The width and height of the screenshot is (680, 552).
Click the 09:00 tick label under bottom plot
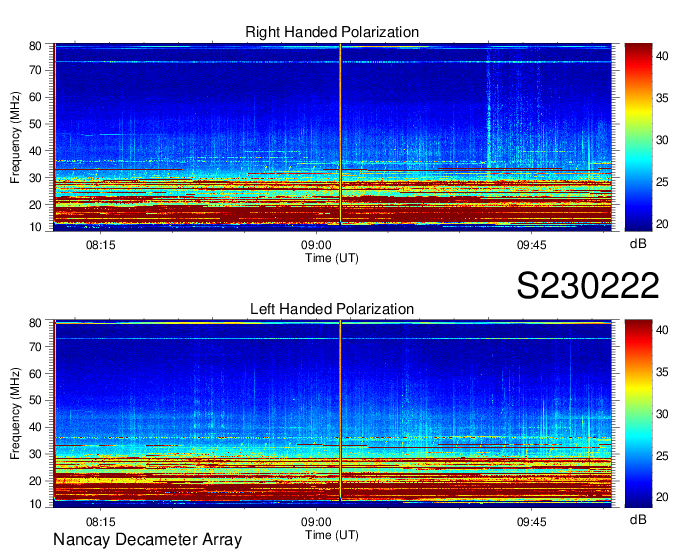coord(316,522)
